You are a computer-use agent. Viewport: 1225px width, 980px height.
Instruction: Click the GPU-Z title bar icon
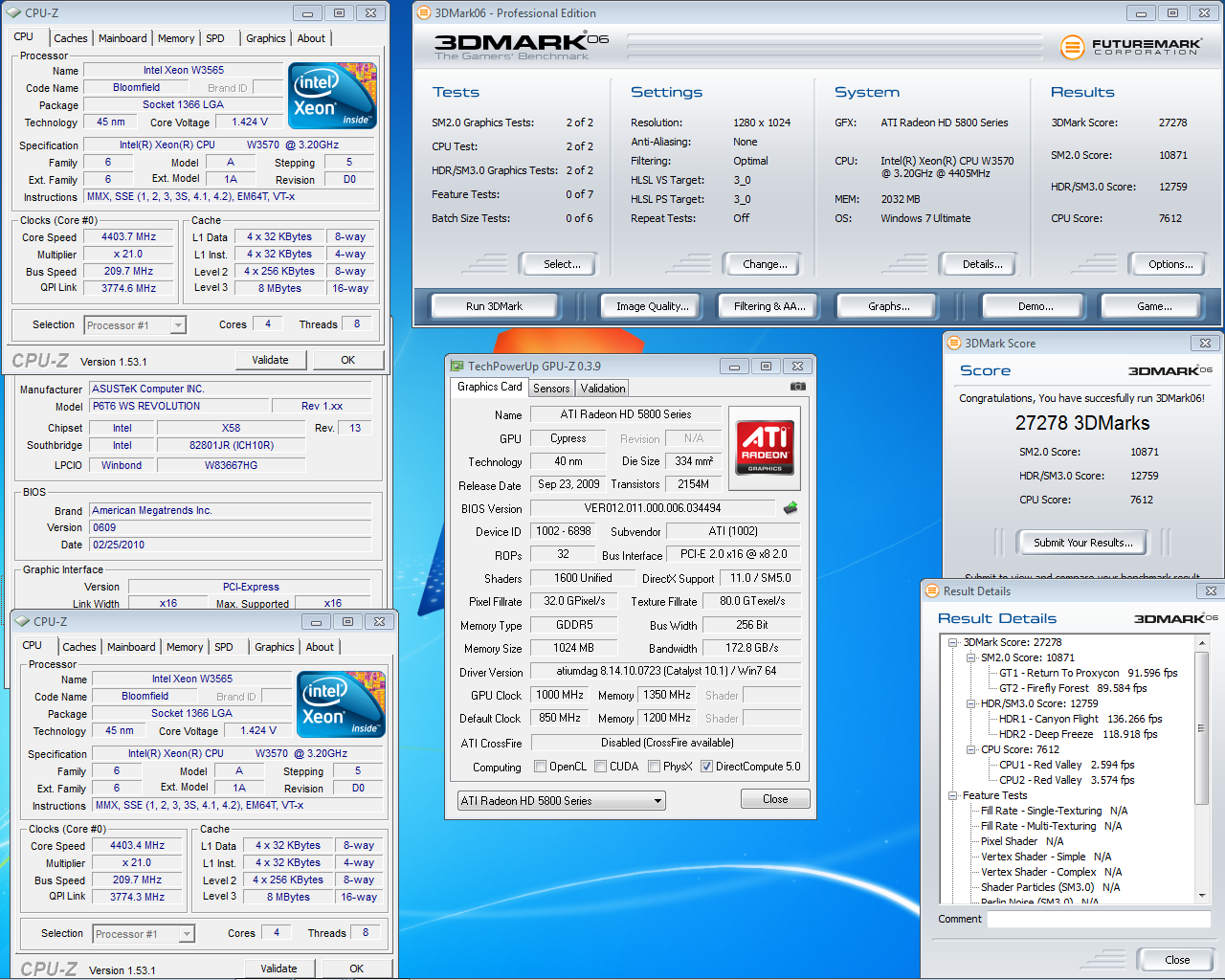tap(457, 366)
